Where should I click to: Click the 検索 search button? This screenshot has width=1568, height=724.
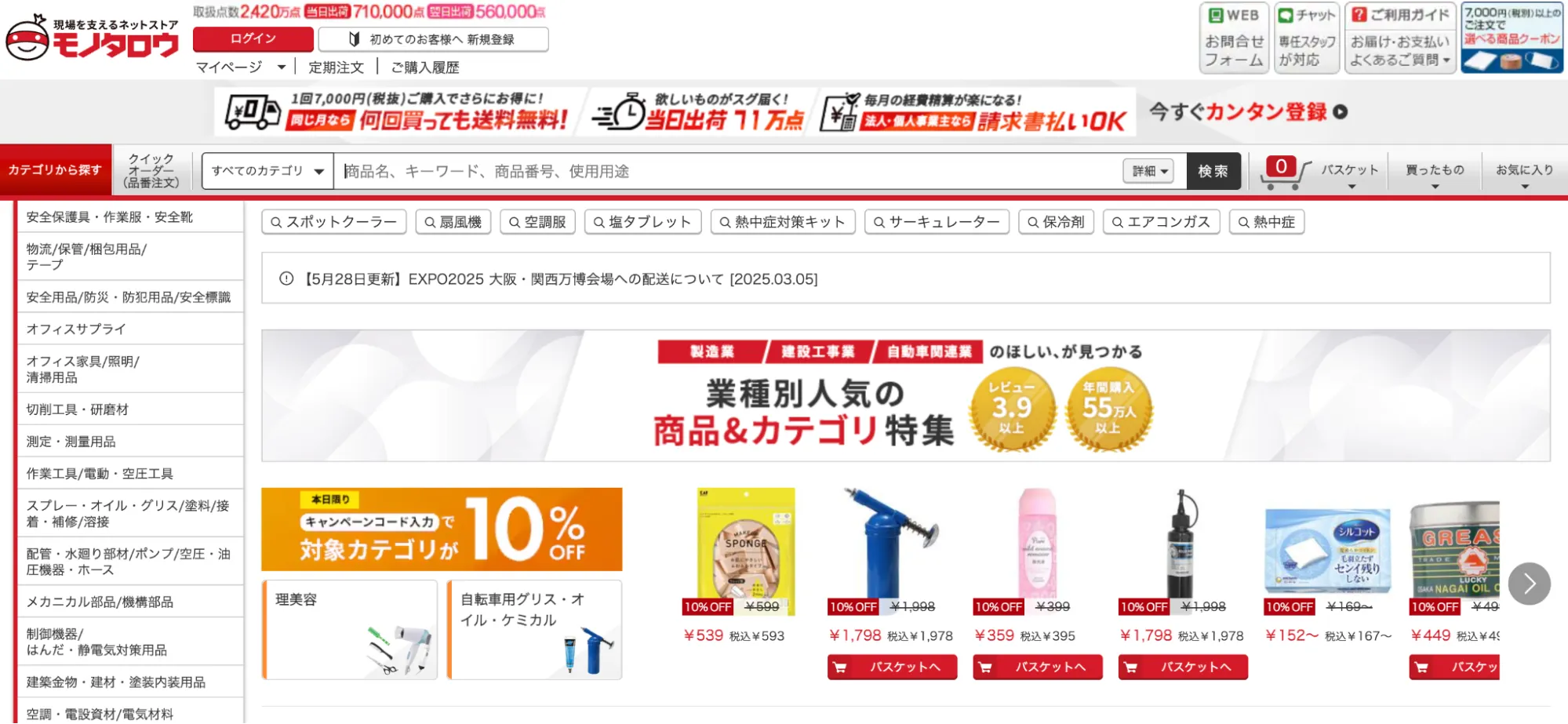pyautogui.click(x=1213, y=171)
